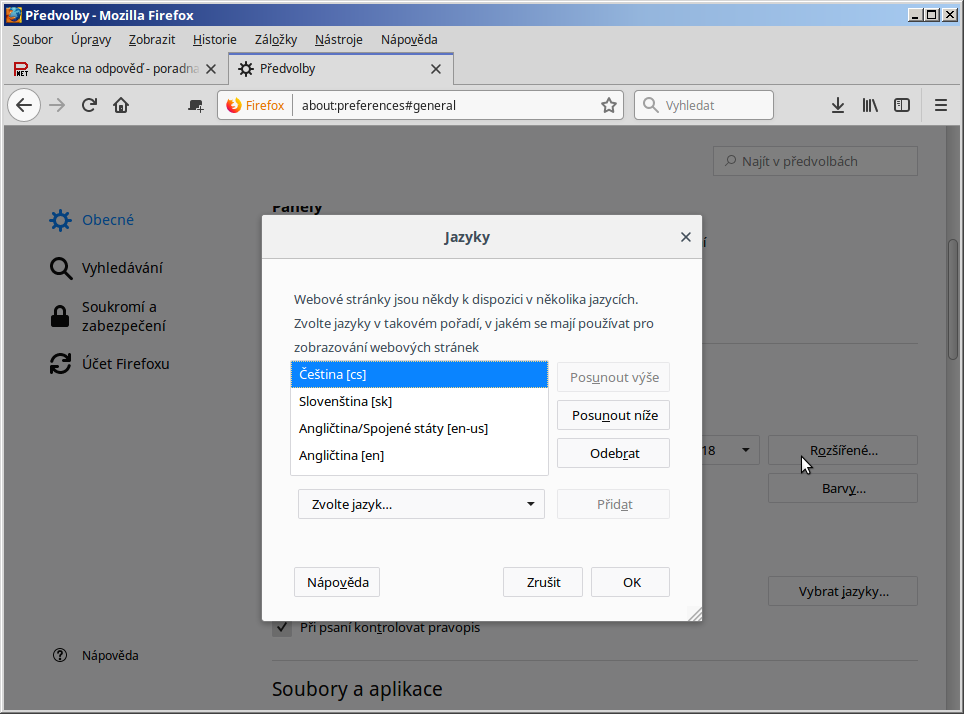Open the Vyhledávání category label
964x714 pixels.
point(122,268)
